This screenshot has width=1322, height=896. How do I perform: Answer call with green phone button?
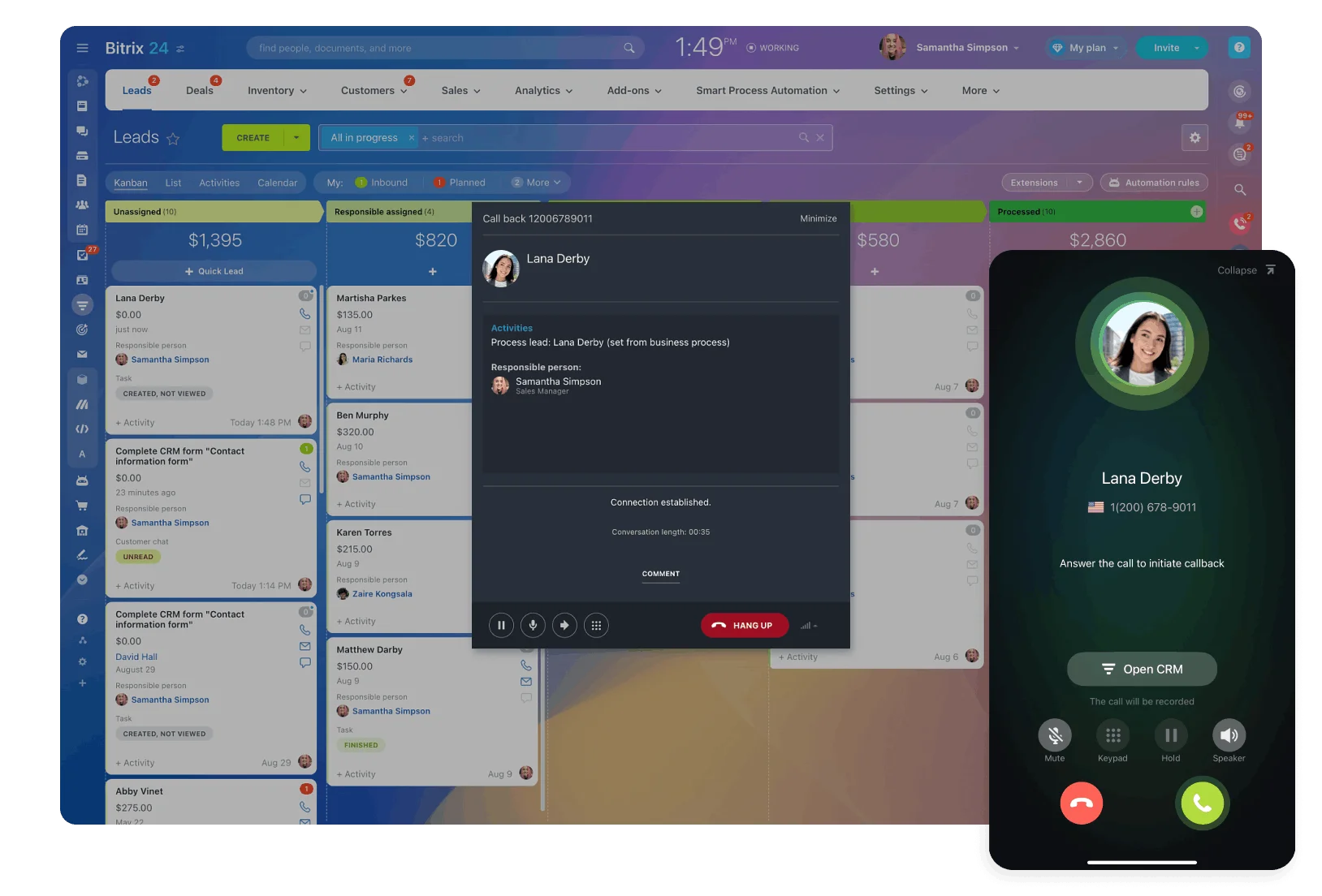pyautogui.click(x=1203, y=803)
